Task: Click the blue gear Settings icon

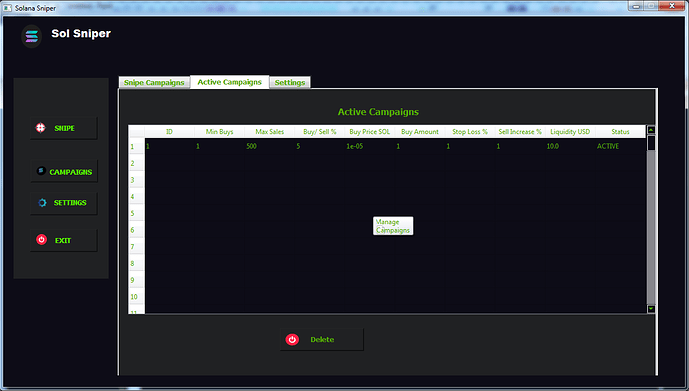Action: [x=42, y=203]
